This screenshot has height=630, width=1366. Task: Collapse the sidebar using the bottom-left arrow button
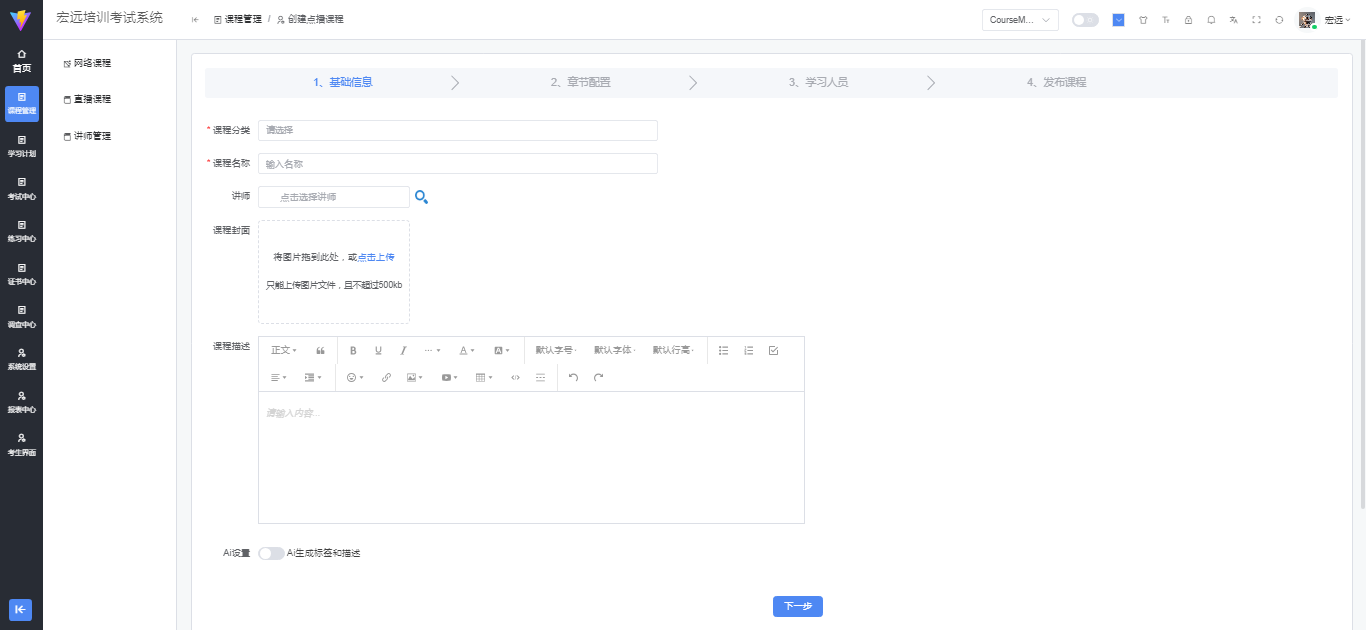click(x=21, y=609)
